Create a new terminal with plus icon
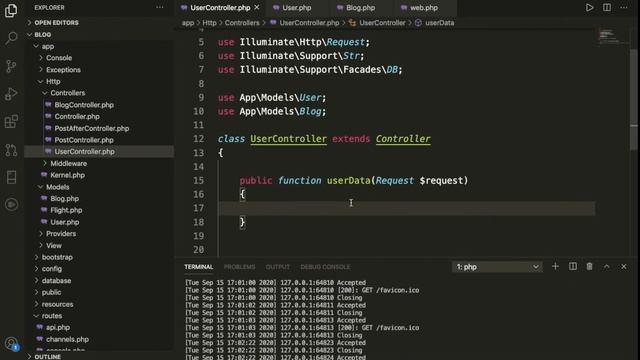640x360 pixels. click(x=555, y=267)
